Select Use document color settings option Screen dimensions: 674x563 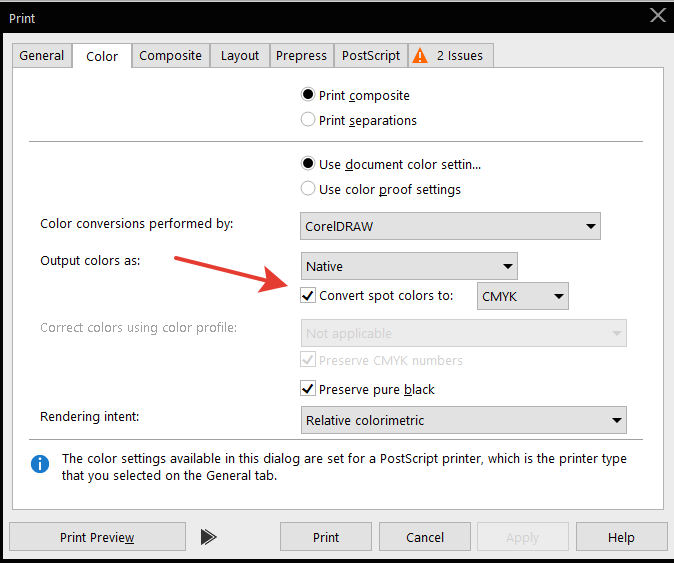click(x=308, y=164)
